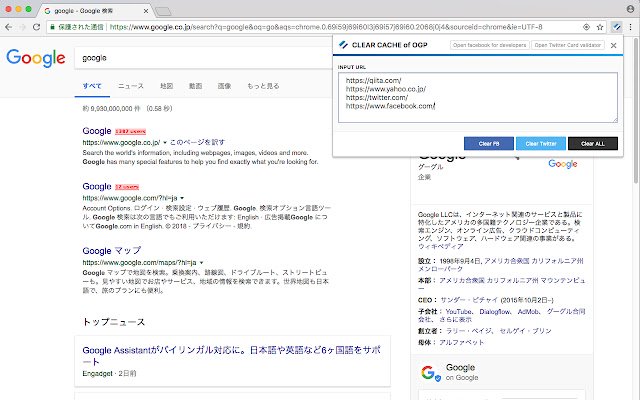This screenshot has width=640, height=400.
Task: Click the YouTube subsidiary link
Action: [x=459, y=311]
